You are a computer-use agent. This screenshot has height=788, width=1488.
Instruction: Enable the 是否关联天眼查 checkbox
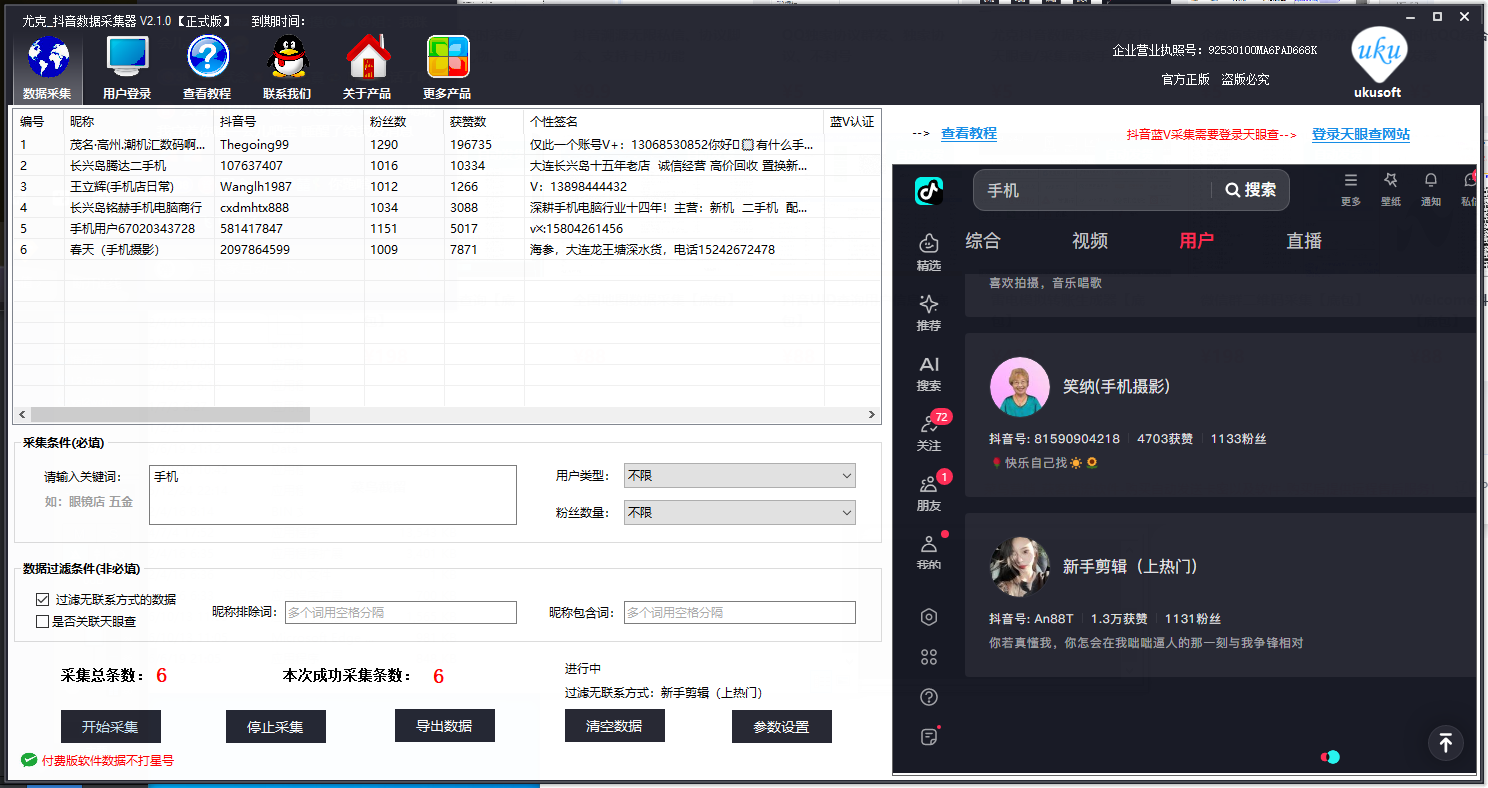[42, 621]
